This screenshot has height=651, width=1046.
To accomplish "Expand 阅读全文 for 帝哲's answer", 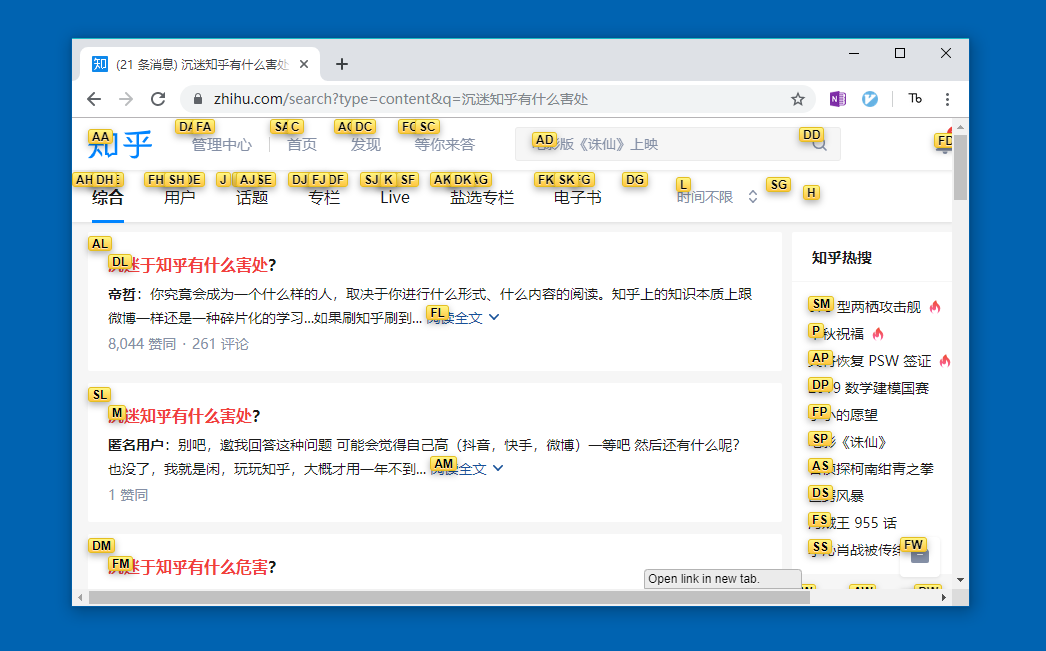I will point(463,318).
